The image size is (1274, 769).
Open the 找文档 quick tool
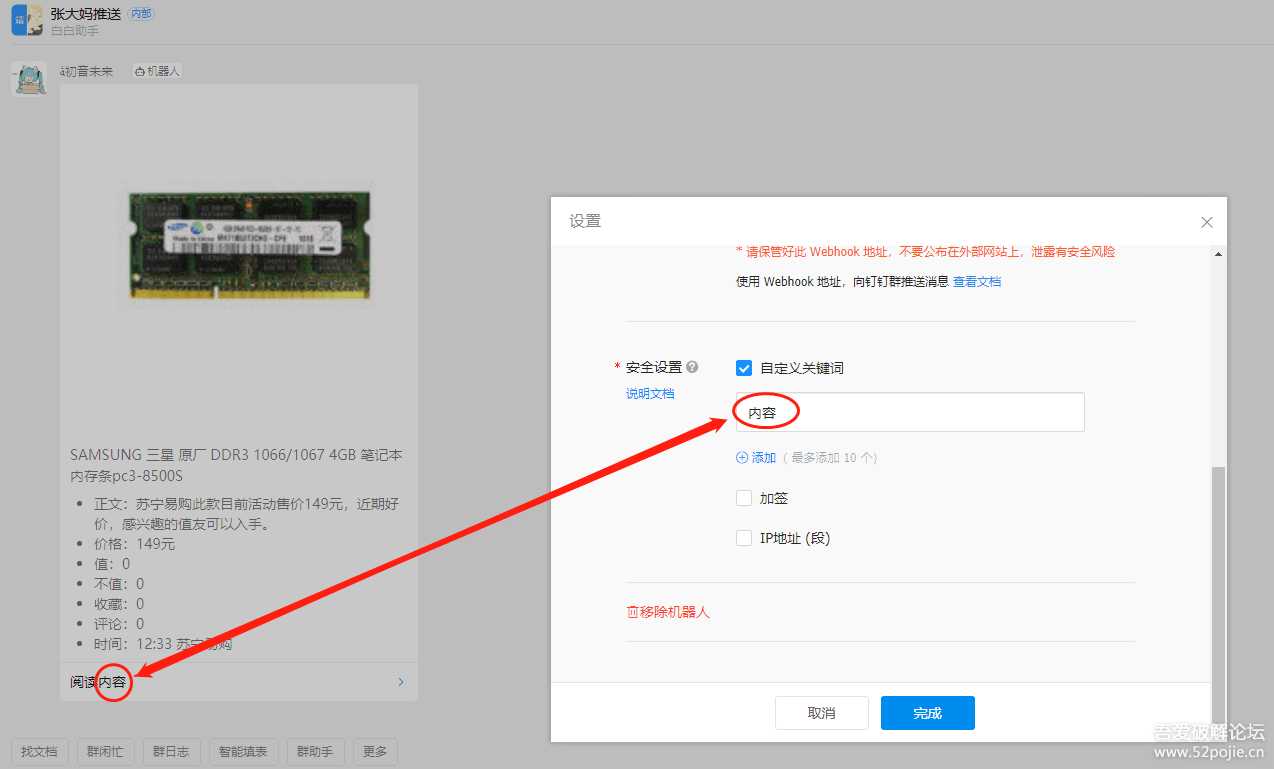[x=39, y=752]
